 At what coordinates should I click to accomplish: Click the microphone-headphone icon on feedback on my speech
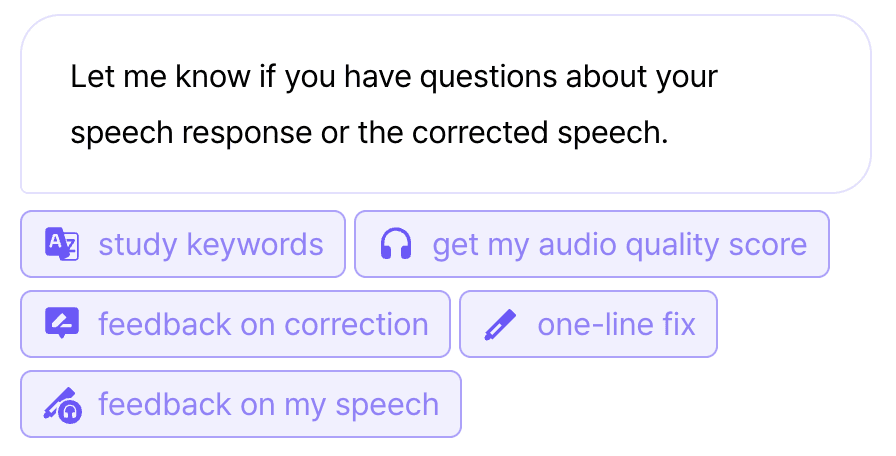coord(62,404)
